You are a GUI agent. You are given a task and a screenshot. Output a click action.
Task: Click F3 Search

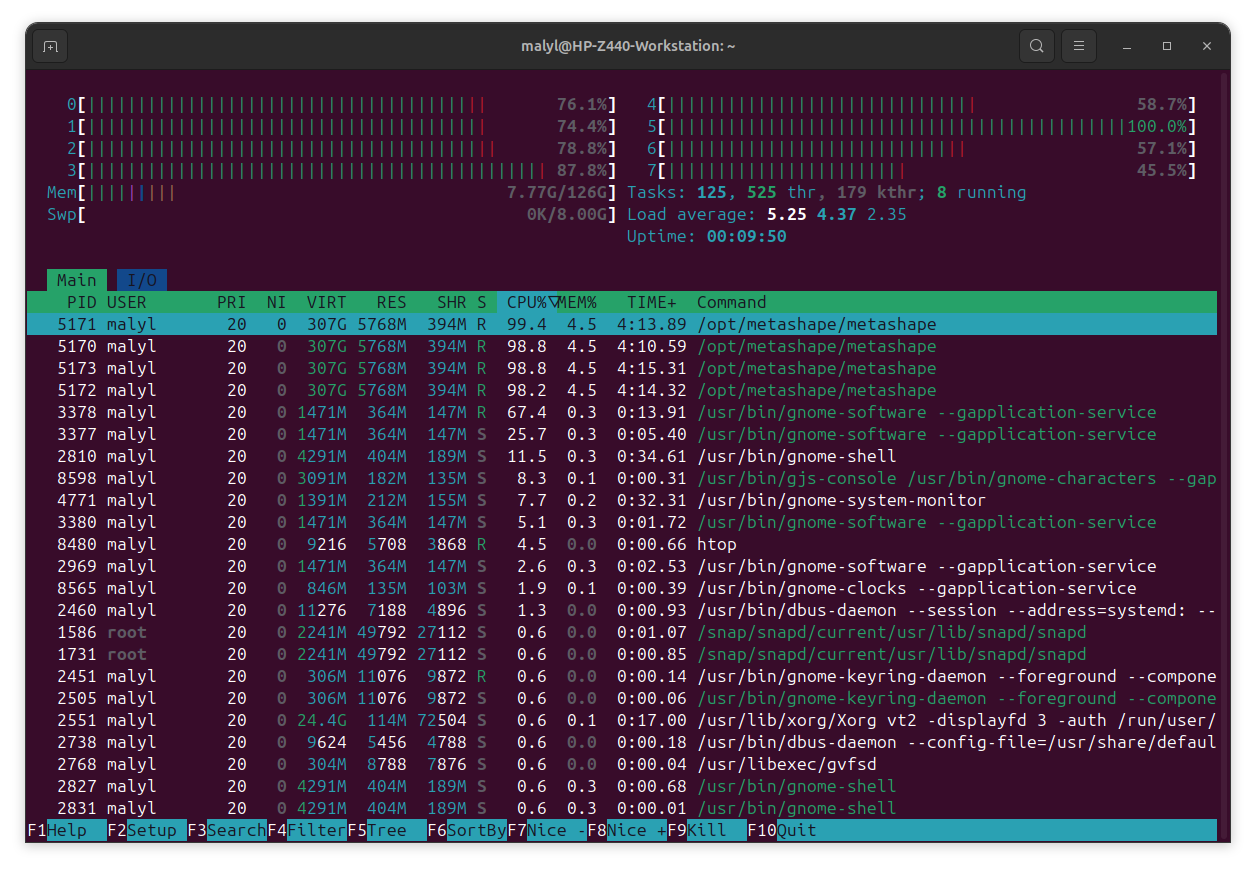pos(227,830)
